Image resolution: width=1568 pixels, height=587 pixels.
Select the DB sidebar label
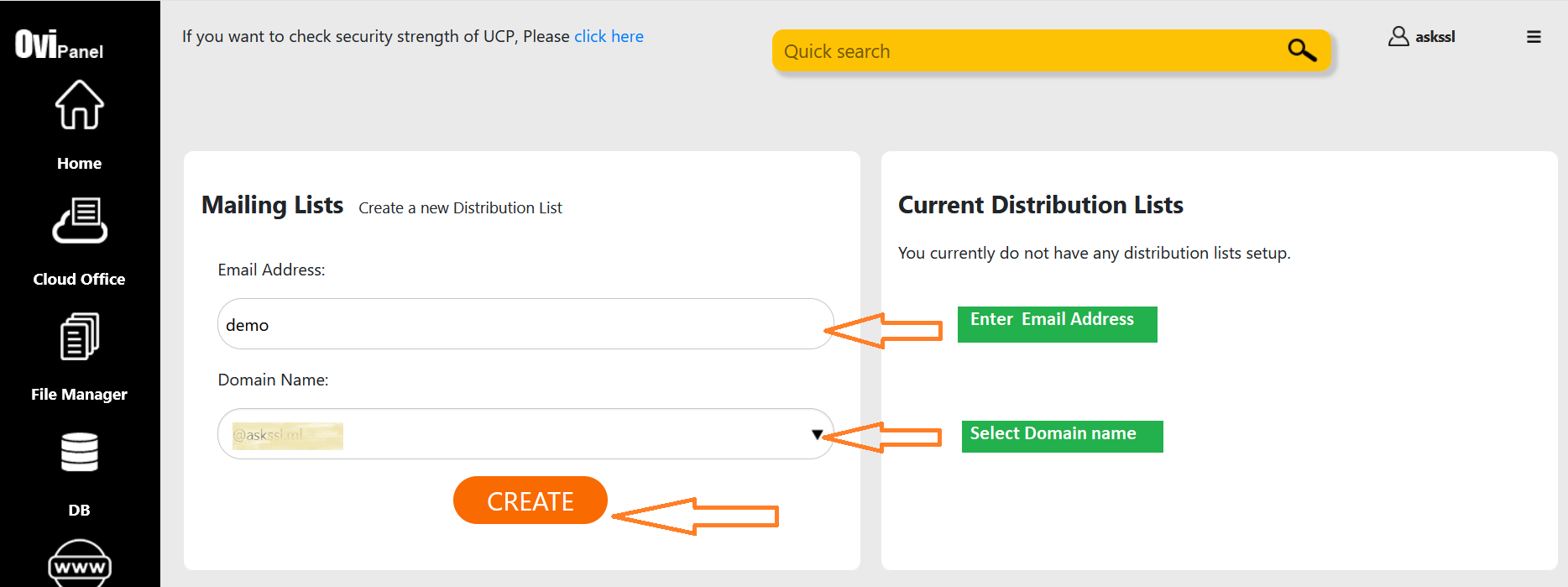click(x=79, y=511)
